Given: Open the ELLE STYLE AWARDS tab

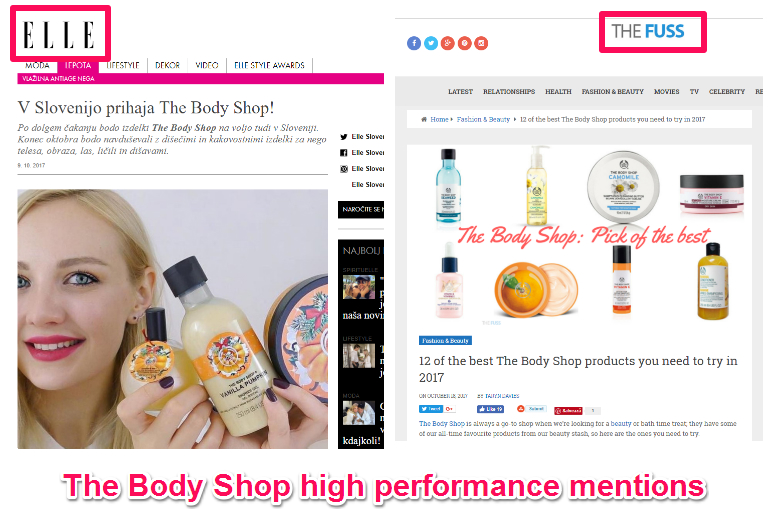Looking at the screenshot, I should point(269,65).
